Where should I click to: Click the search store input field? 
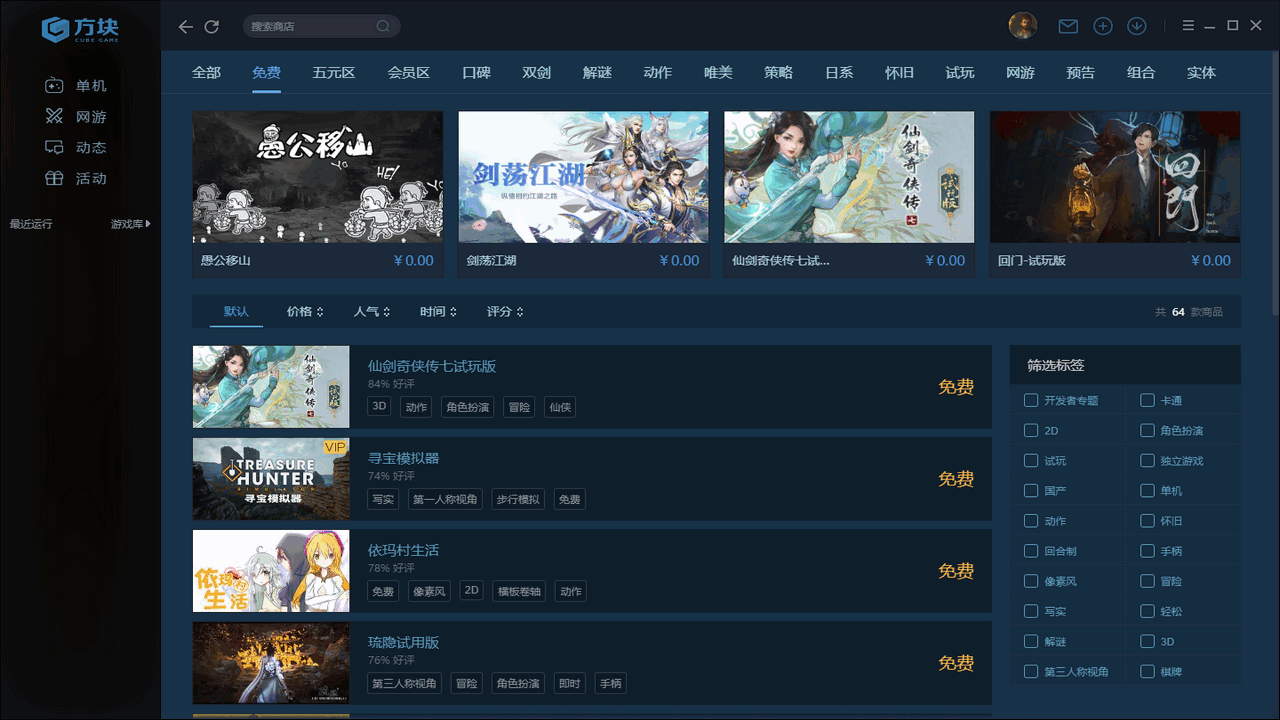[320, 25]
